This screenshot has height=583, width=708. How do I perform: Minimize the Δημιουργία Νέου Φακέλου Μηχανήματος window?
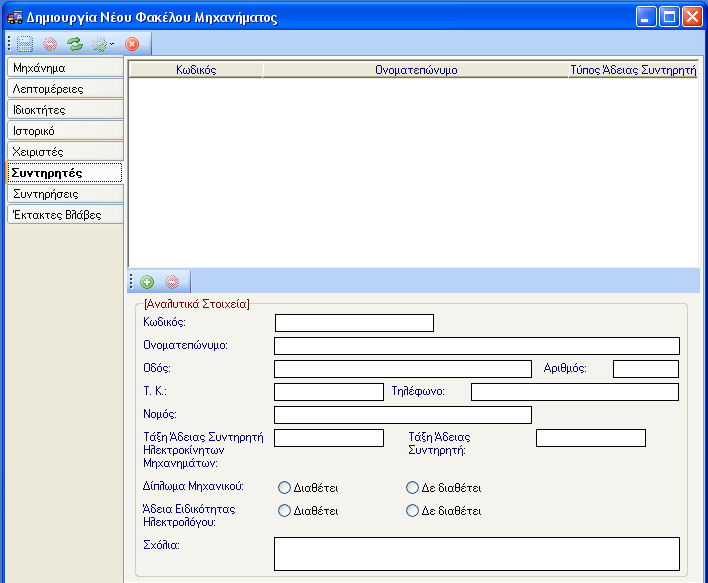[646, 17]
